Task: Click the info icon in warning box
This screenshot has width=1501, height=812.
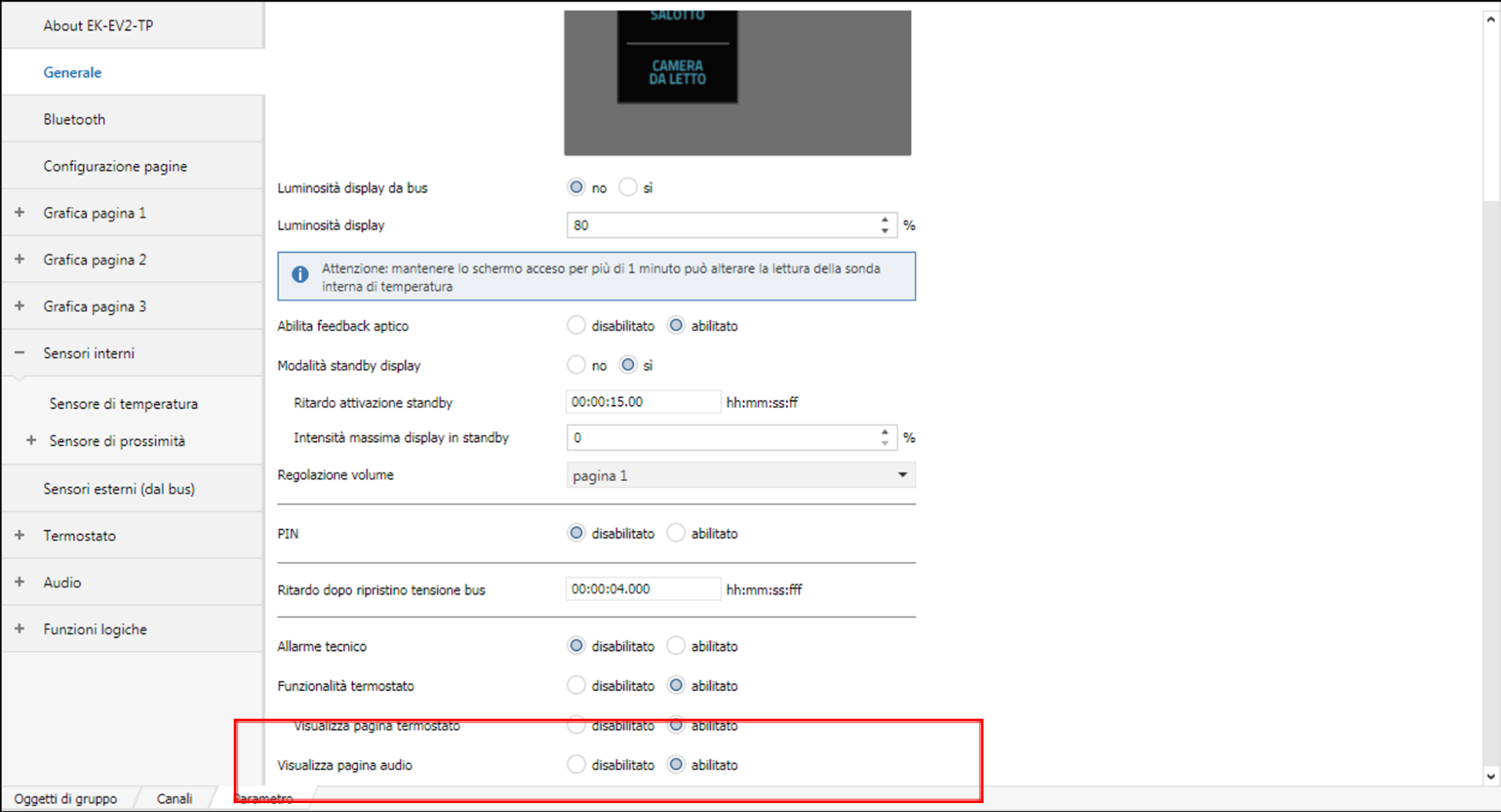Action: pos(300,275)
